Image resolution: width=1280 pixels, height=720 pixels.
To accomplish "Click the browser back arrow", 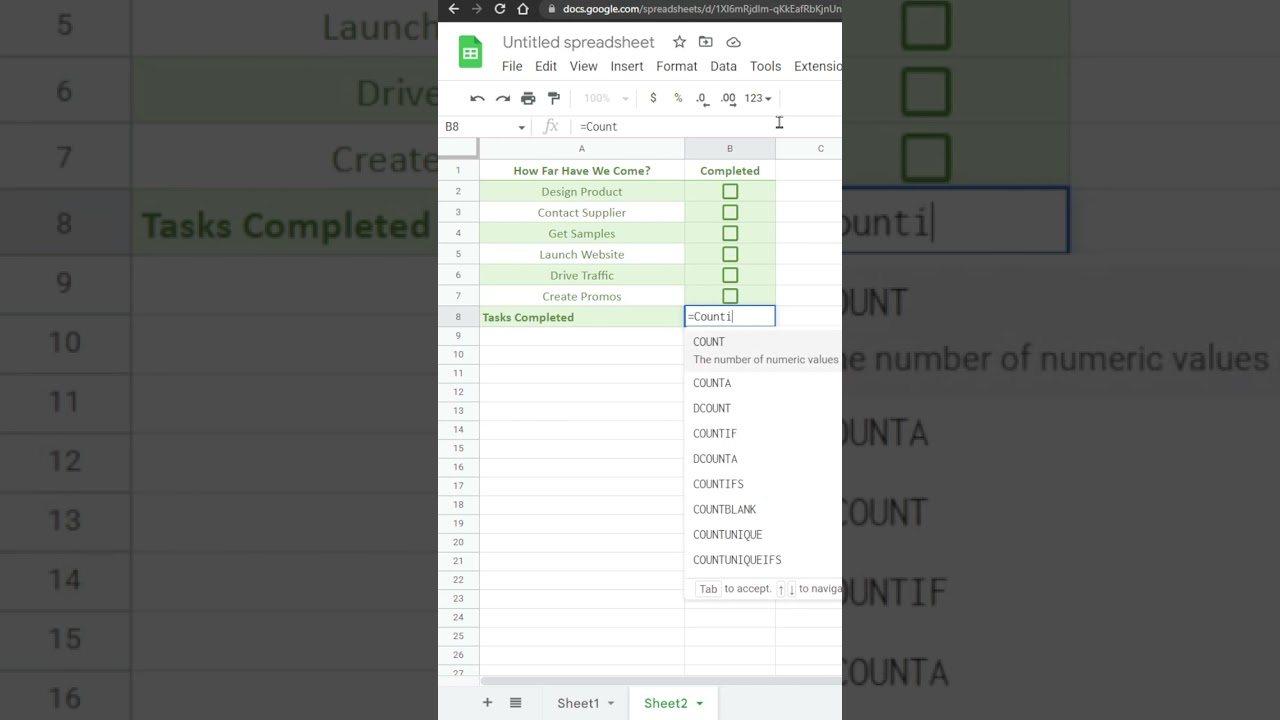I will (453, 9).
